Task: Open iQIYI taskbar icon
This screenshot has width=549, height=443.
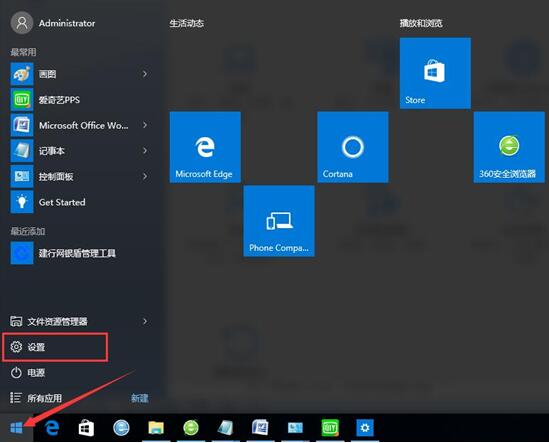Action: point(330,428)
